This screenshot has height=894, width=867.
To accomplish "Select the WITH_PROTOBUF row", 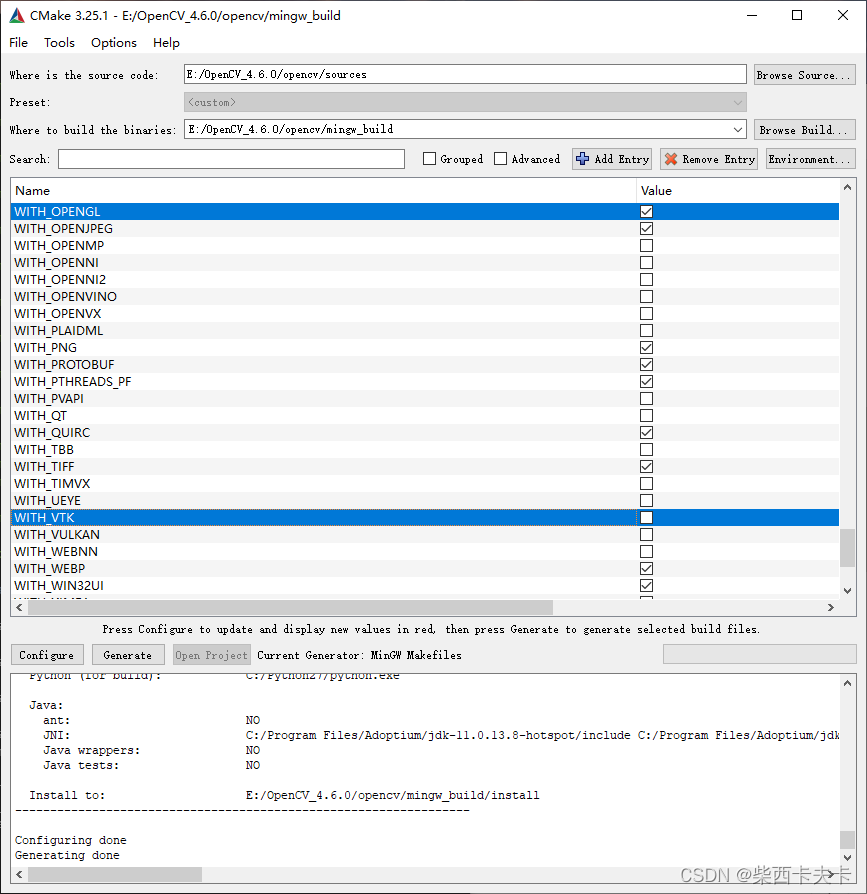I will pos(425,364).
